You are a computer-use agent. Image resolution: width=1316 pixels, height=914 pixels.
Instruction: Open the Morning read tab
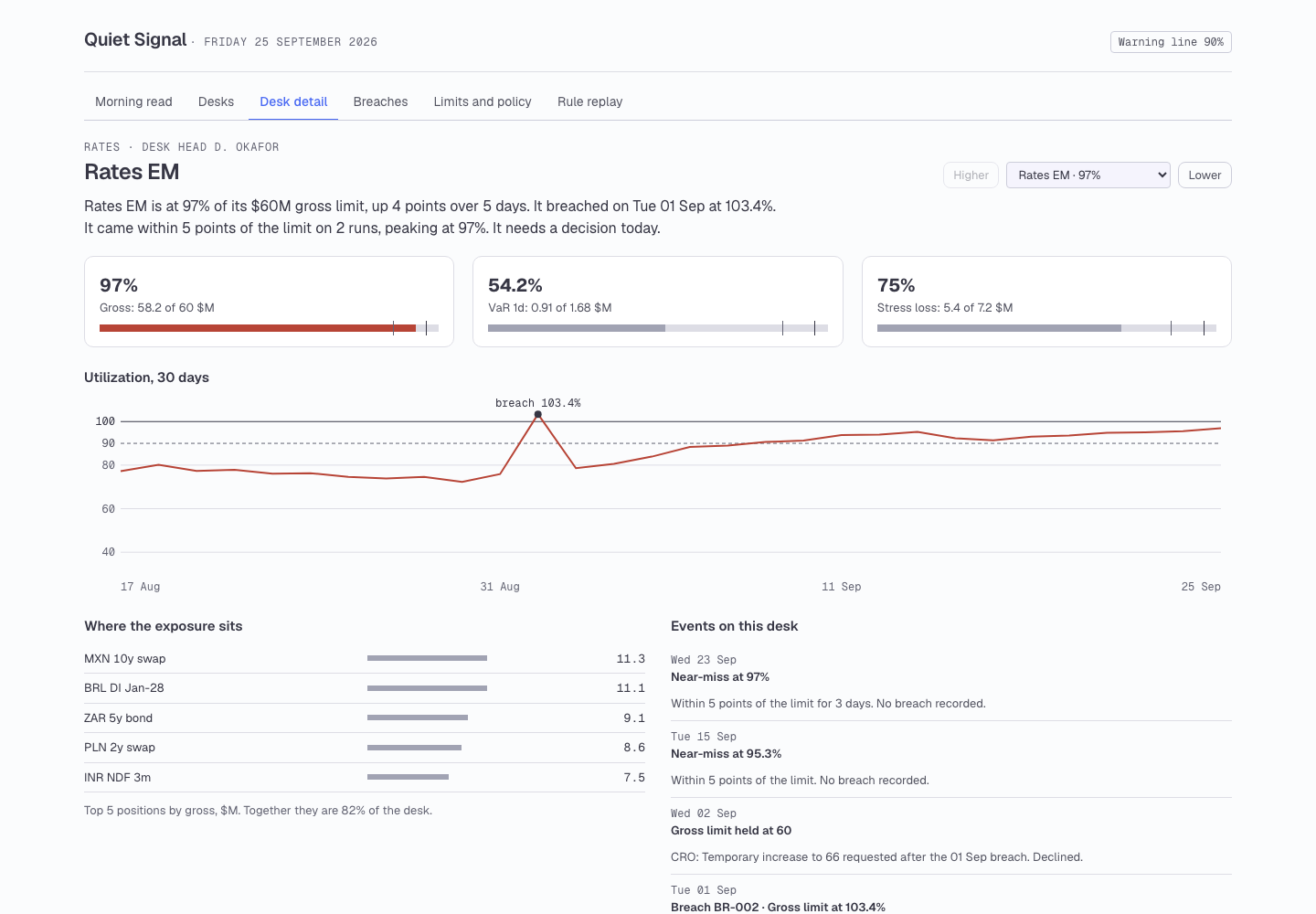(133, 101)
